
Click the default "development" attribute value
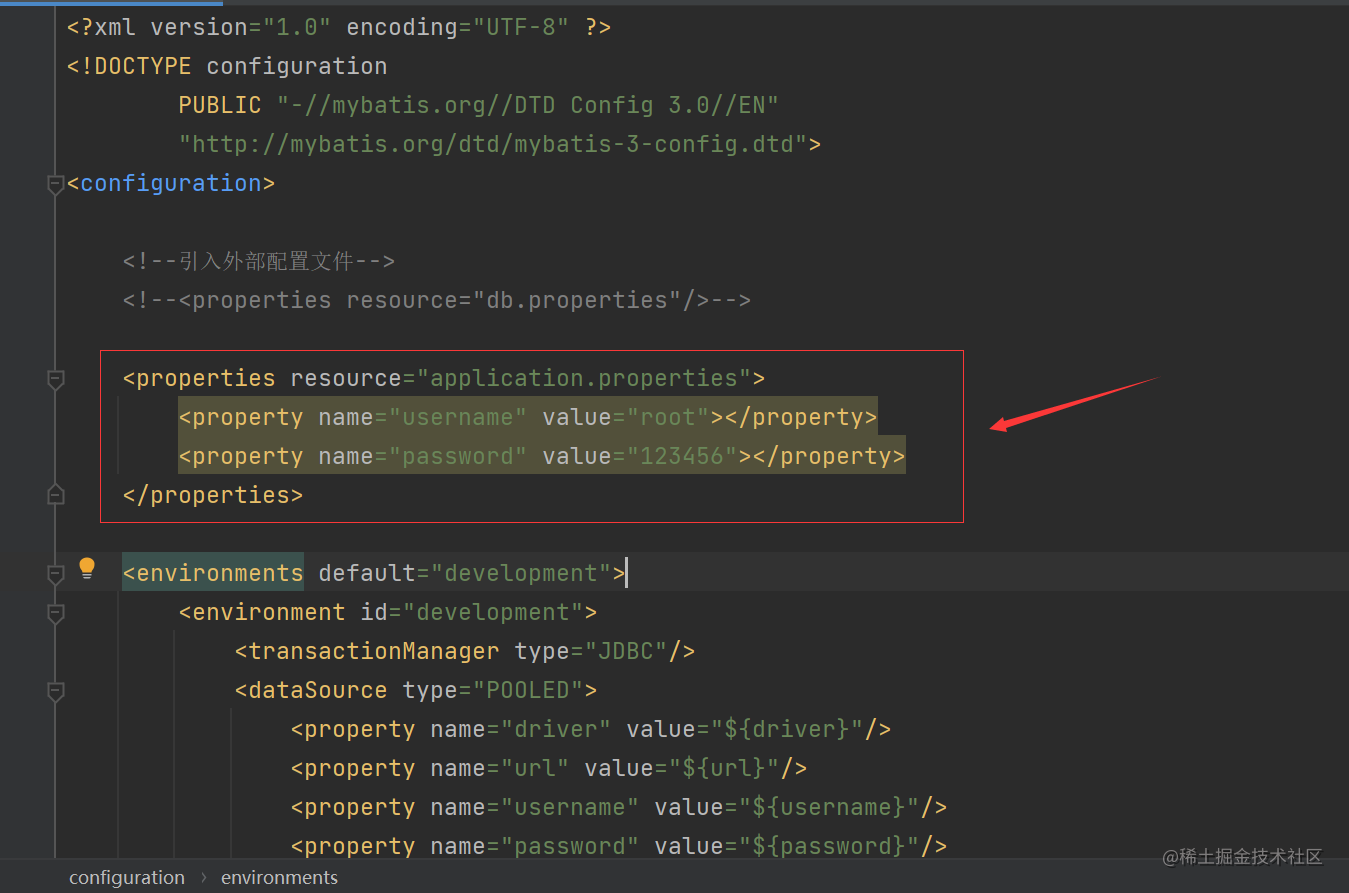[520, 573]
